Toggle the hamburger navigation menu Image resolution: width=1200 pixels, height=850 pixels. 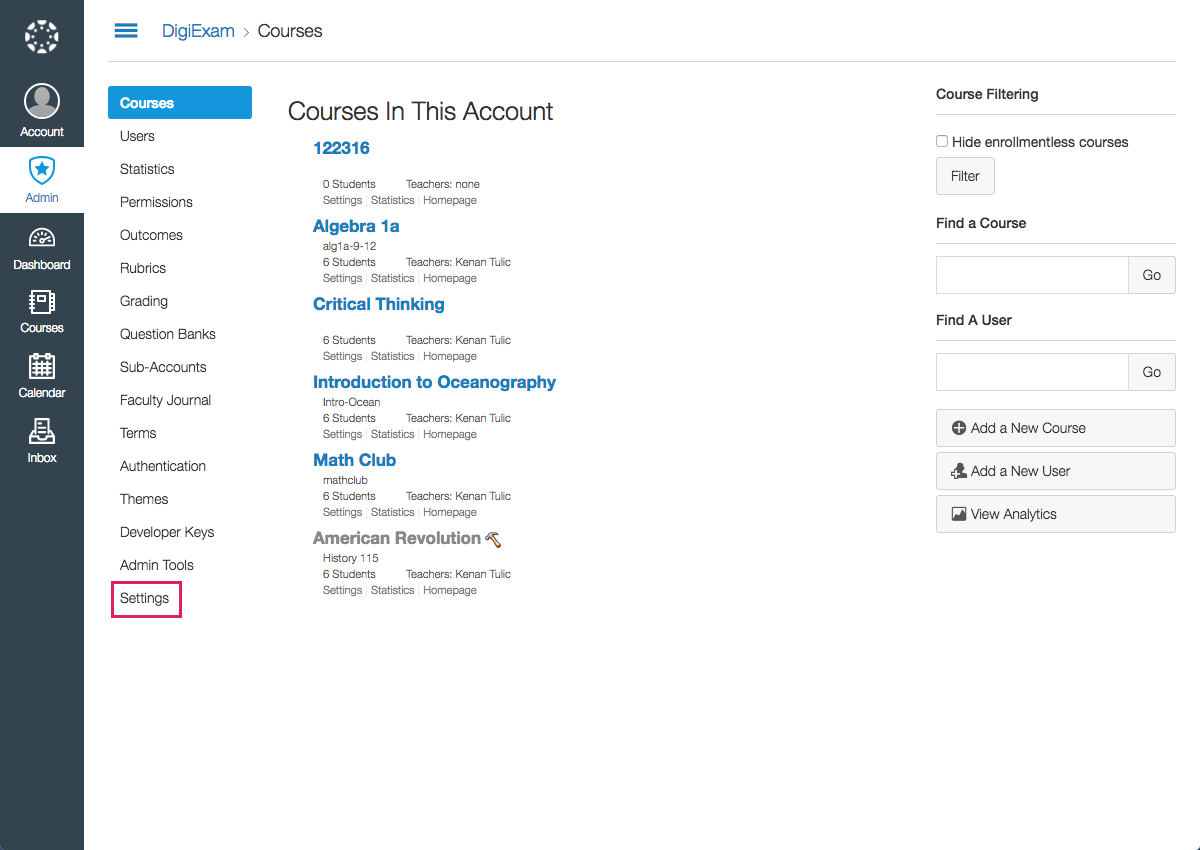pyautogui.click(x=126, y=31)
